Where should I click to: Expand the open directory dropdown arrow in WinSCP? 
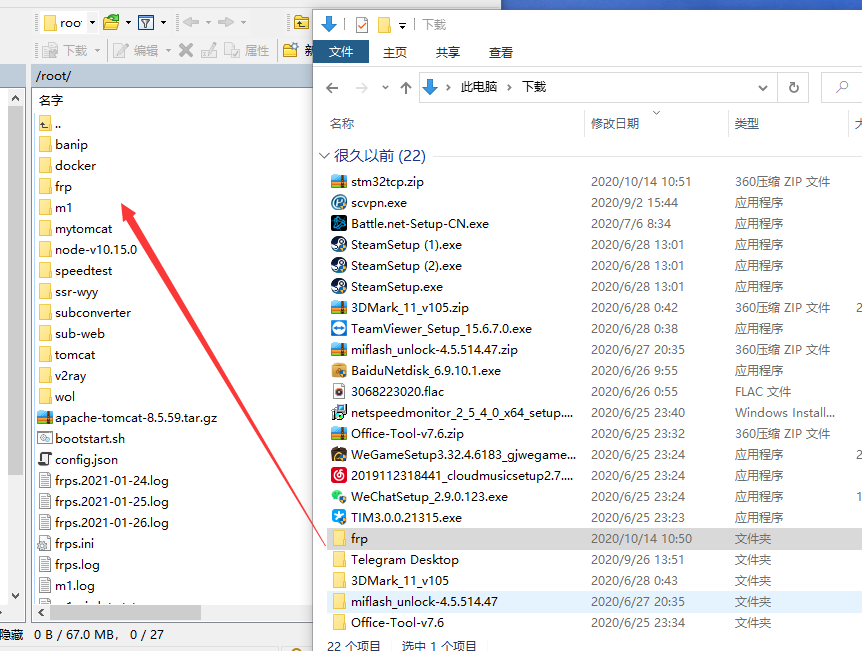(x=128, y=23)
